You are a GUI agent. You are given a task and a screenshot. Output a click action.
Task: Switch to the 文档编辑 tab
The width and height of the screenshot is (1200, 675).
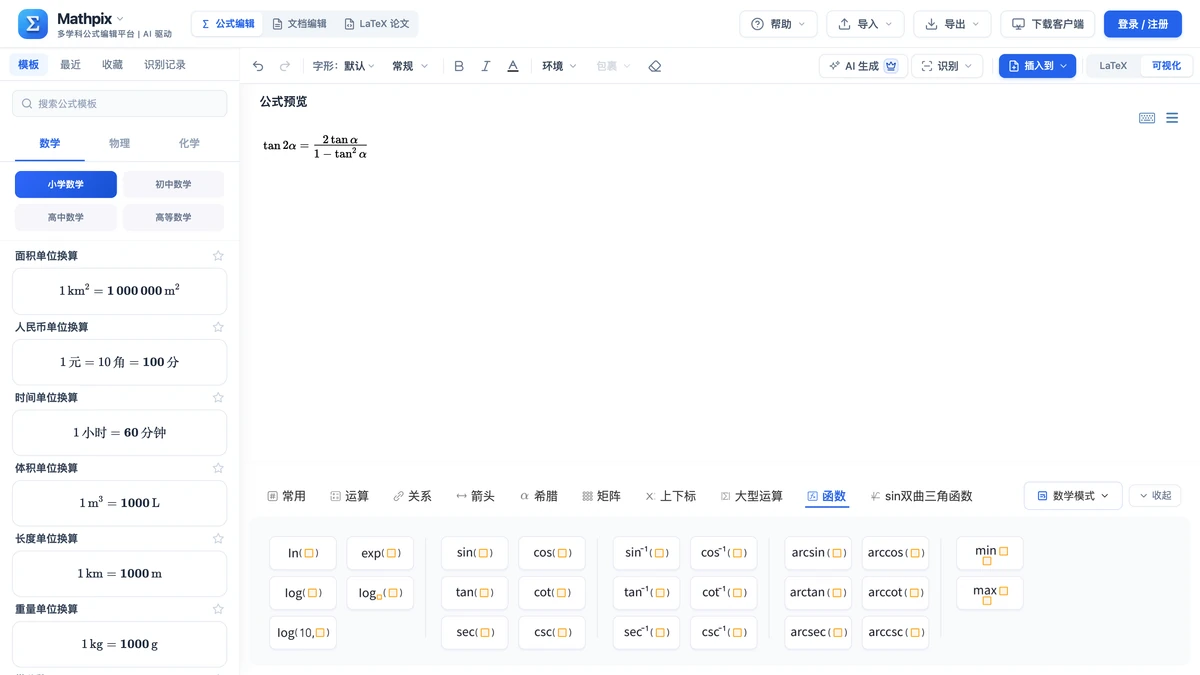299,24
